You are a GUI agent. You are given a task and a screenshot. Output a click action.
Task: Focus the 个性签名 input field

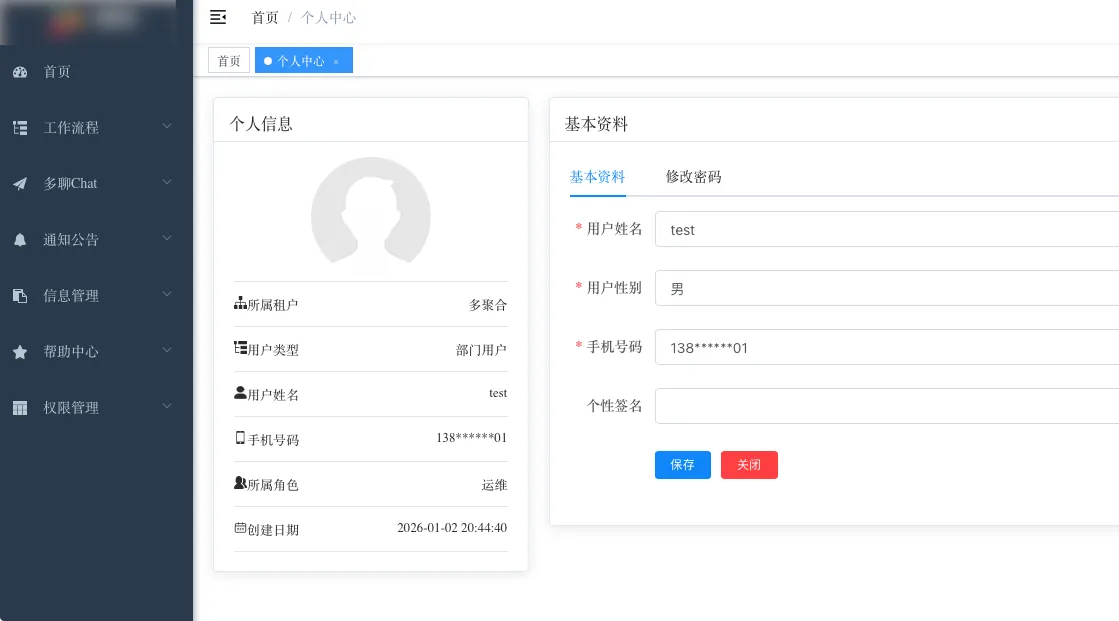[x=886, y=407]
